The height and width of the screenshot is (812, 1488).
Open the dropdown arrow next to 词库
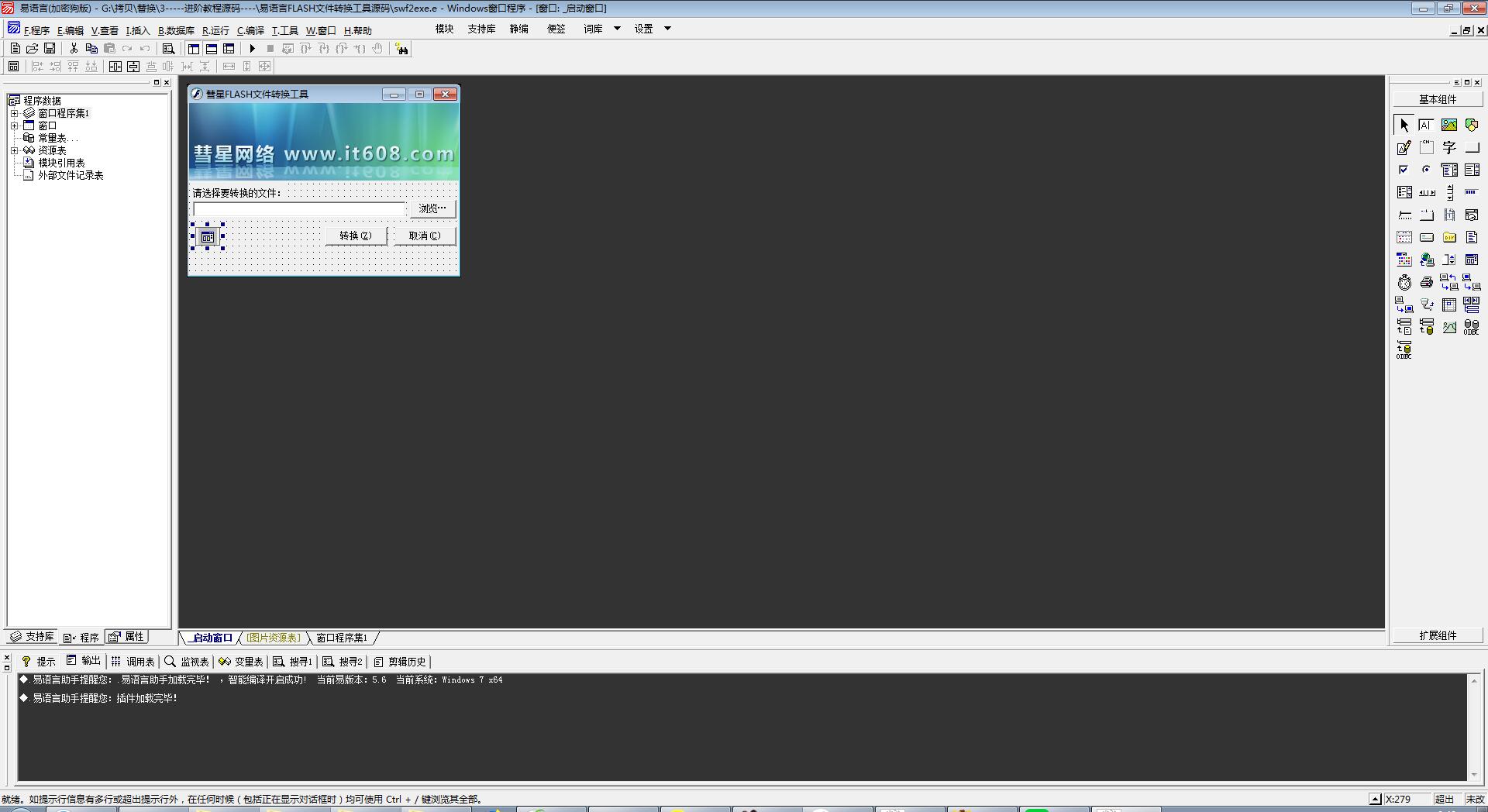click(x=617, y=29)
